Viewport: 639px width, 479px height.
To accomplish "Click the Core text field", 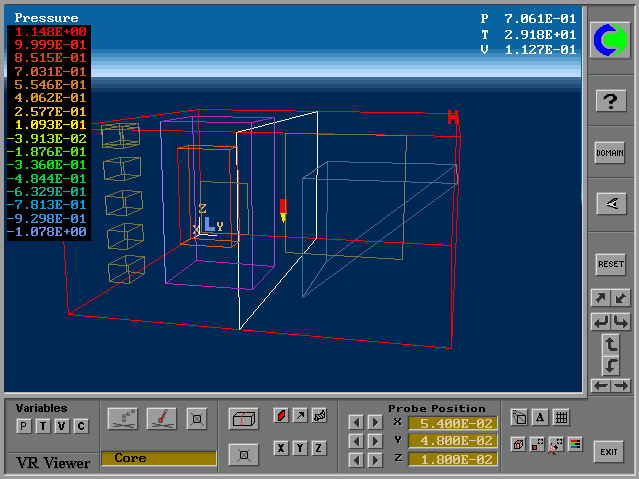I will (158, 458).
